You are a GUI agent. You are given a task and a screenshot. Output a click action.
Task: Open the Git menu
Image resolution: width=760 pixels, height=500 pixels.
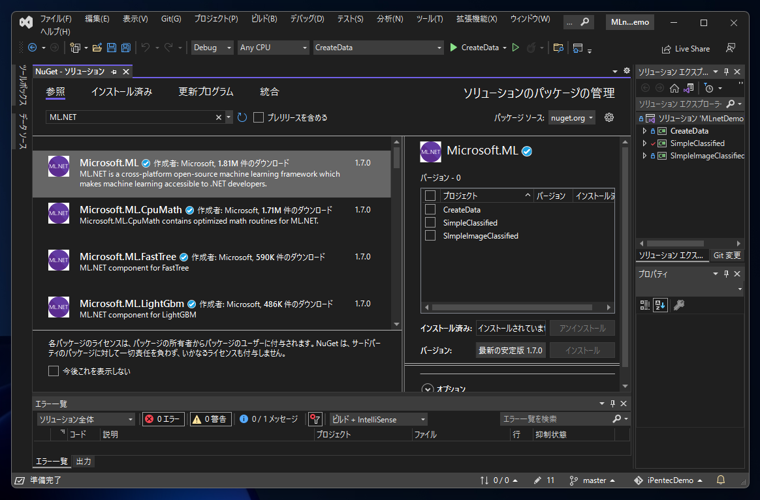pyautogui.click(x=171, y=19)
